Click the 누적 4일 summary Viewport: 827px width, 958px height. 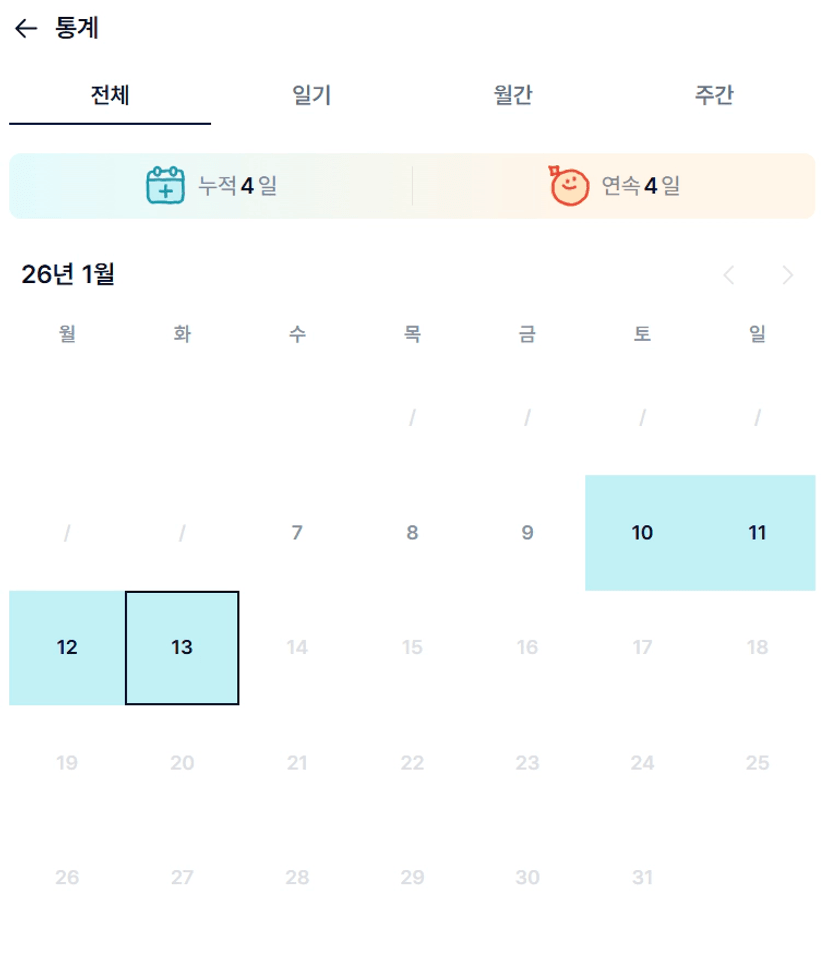pos(237,185)
